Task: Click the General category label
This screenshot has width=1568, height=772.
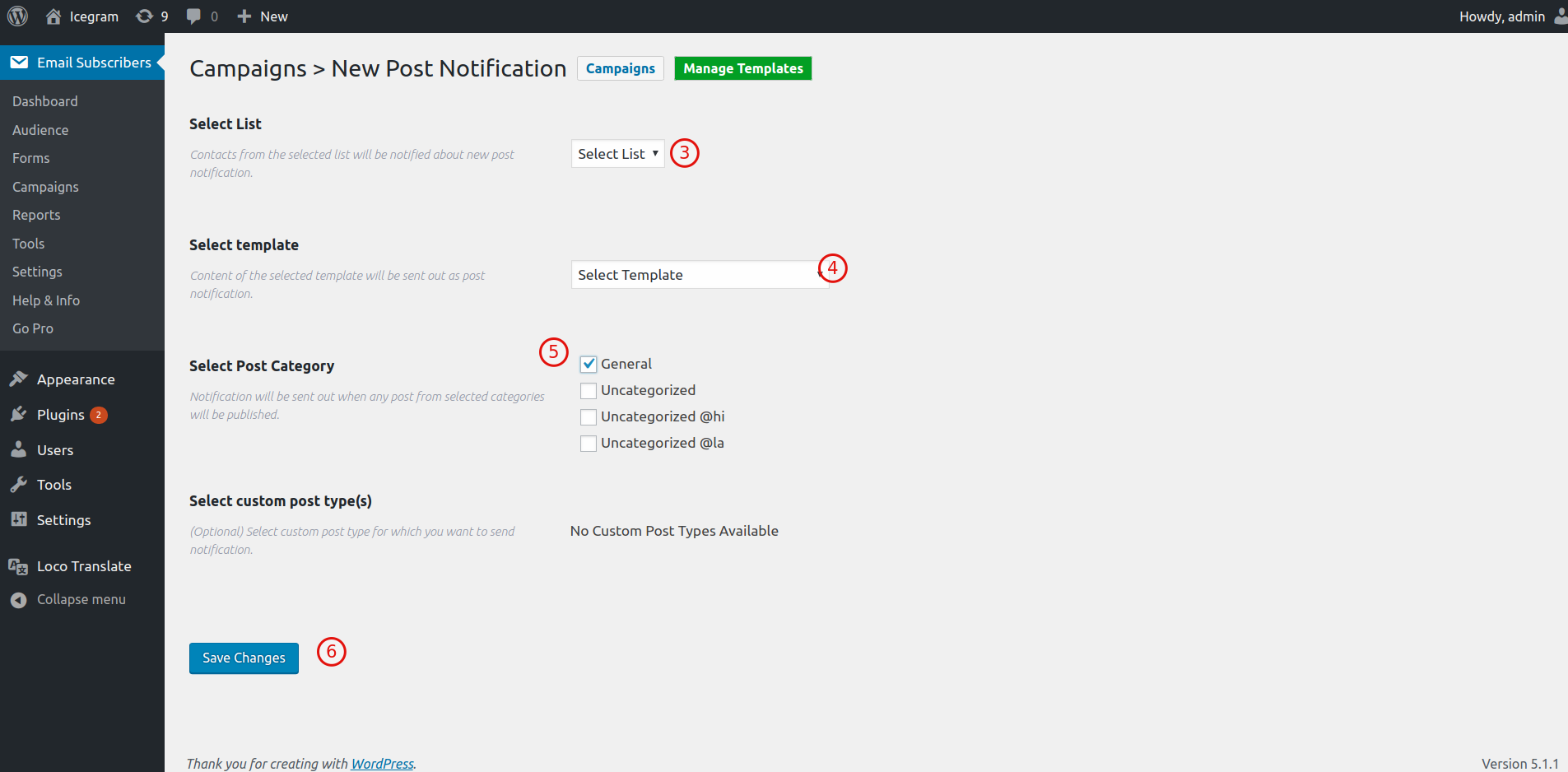Action: (626, 364)
